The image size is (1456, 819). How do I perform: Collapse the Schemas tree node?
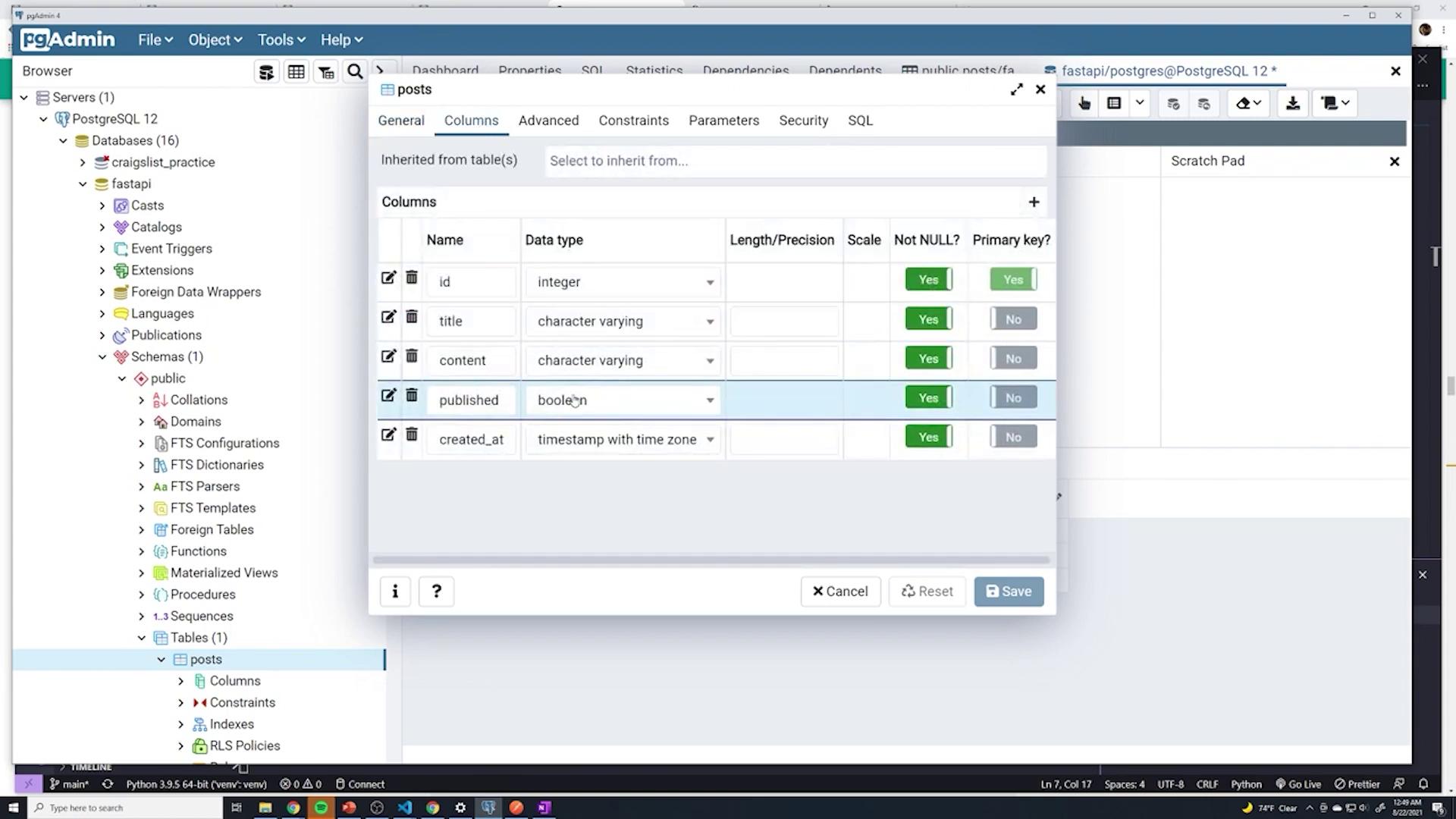102,357
